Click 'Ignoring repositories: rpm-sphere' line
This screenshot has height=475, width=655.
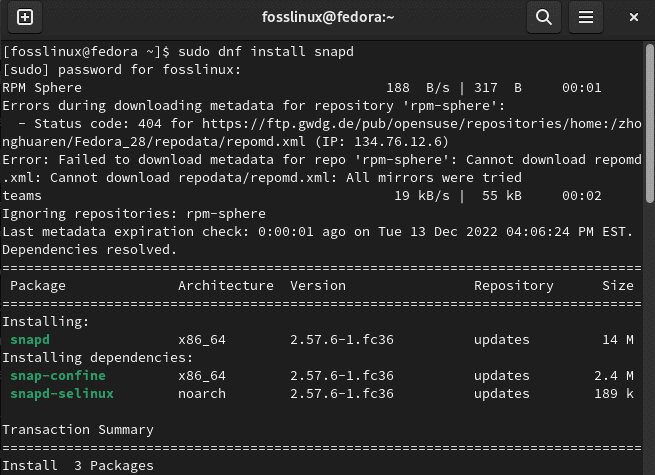click(134, 214)
